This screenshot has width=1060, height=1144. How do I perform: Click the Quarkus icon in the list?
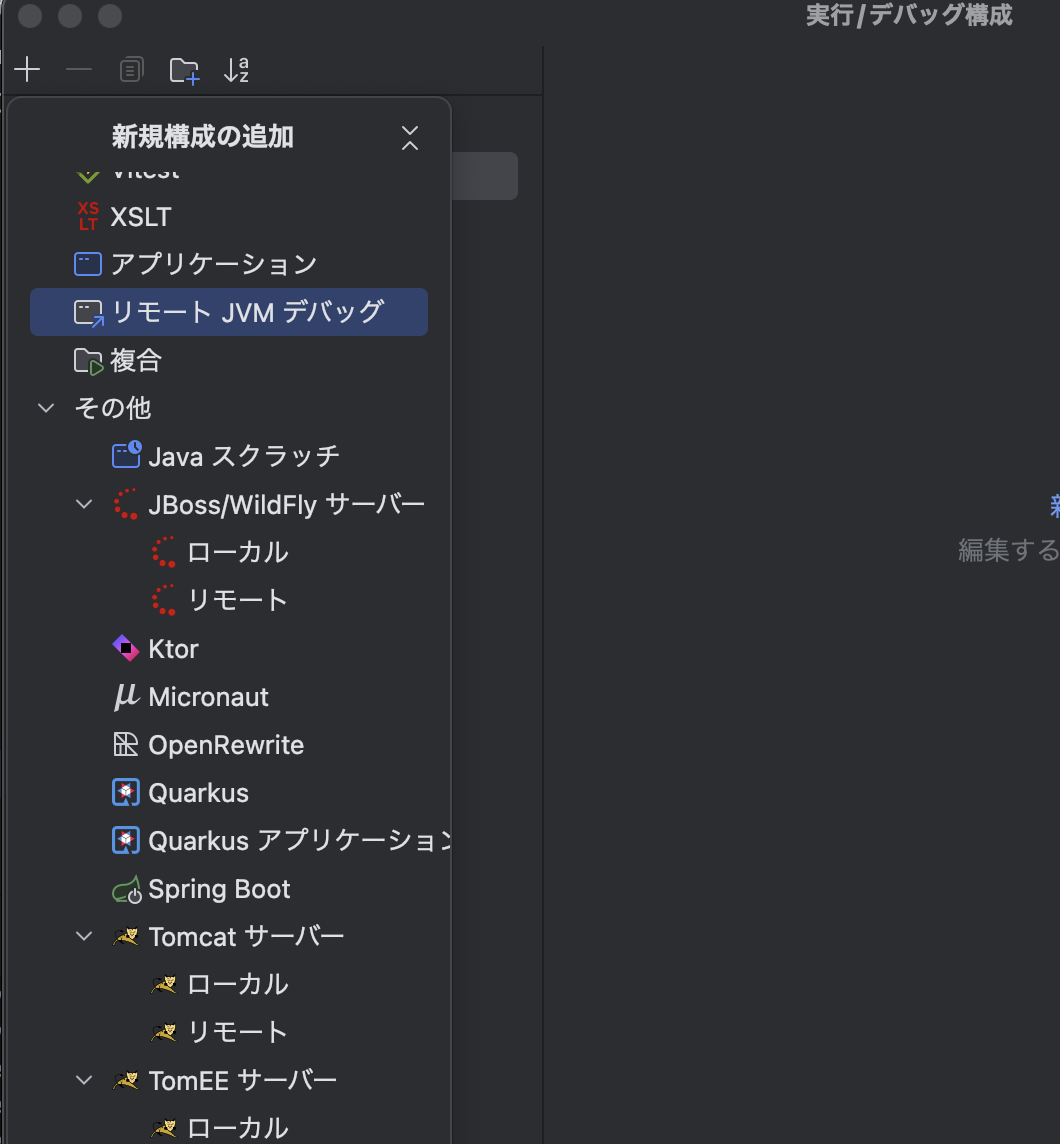coord(126,792)
